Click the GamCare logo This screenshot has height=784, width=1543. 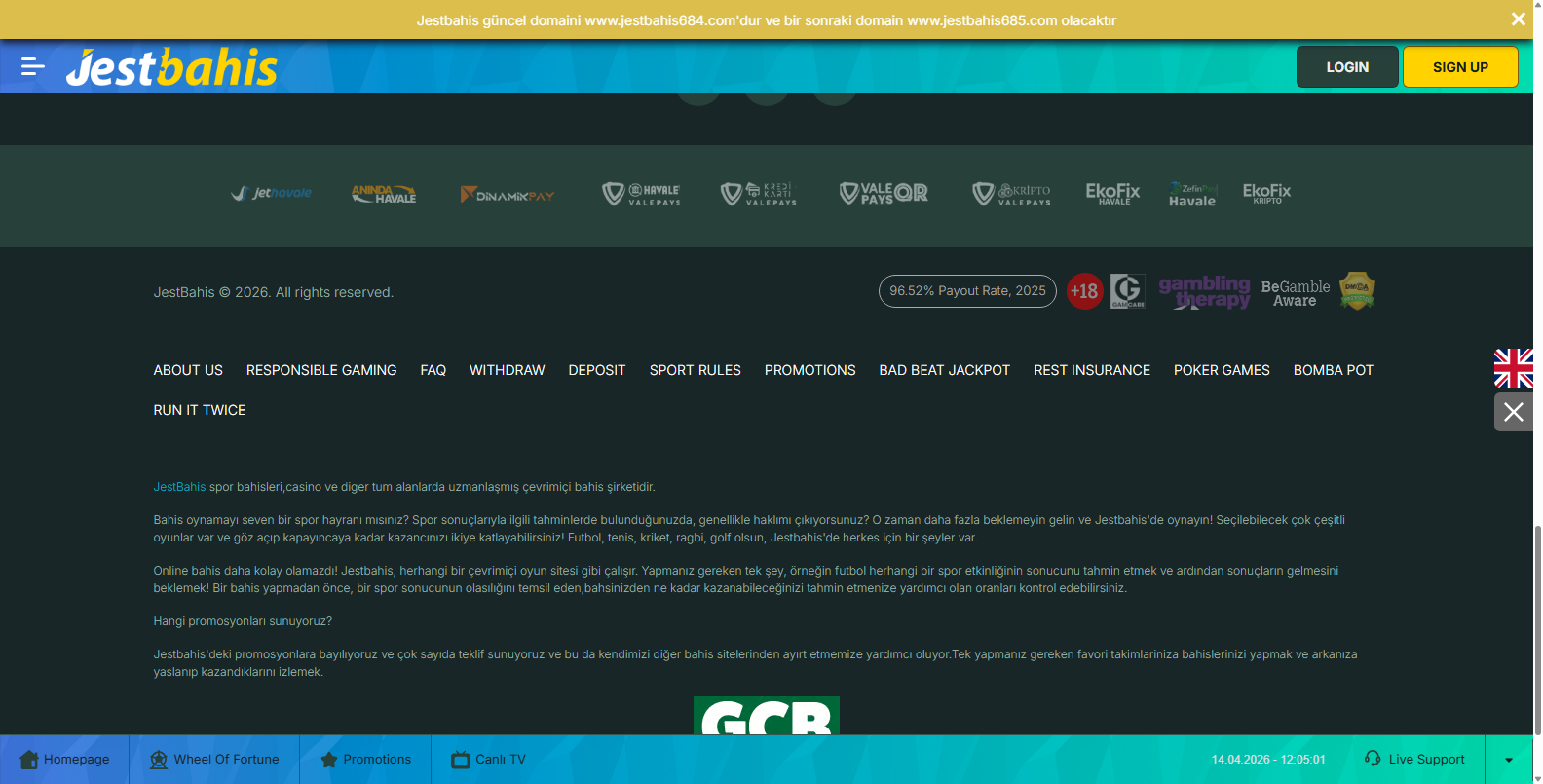tap(1128, 291)
